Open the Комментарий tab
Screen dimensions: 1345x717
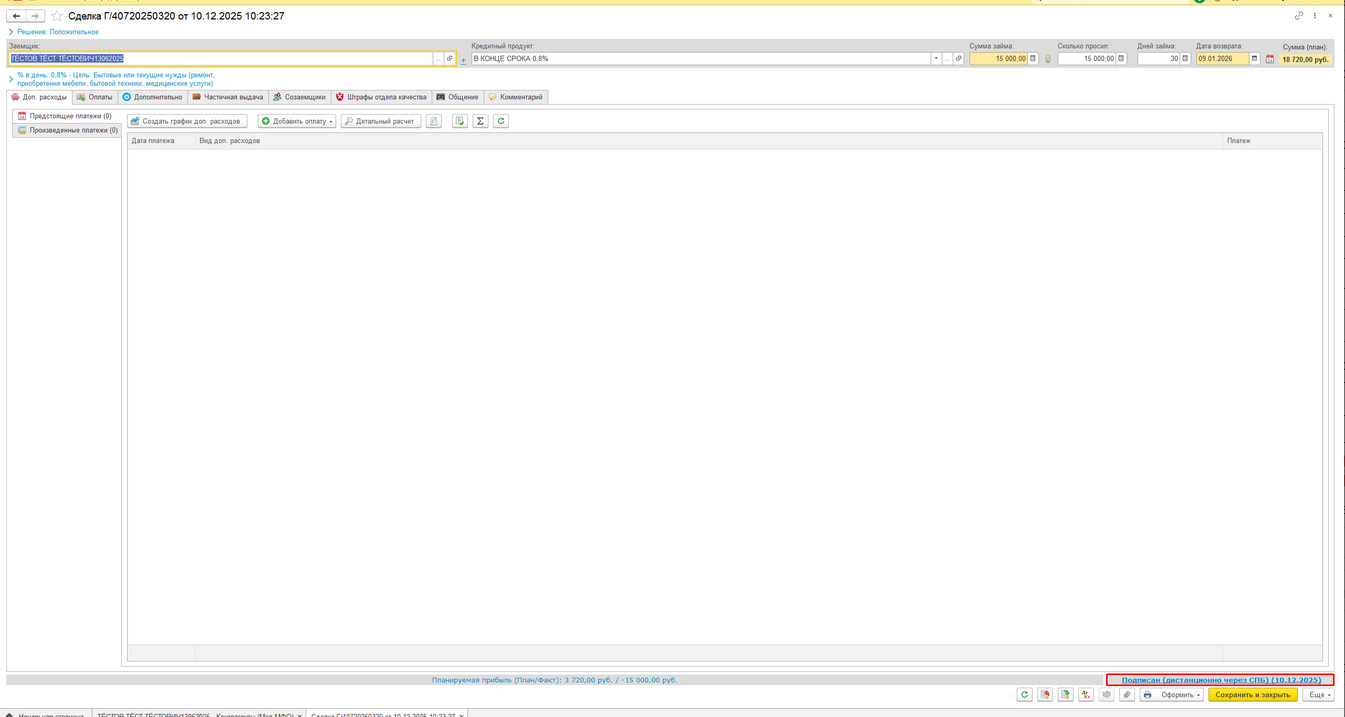click(x=516, y=97)
